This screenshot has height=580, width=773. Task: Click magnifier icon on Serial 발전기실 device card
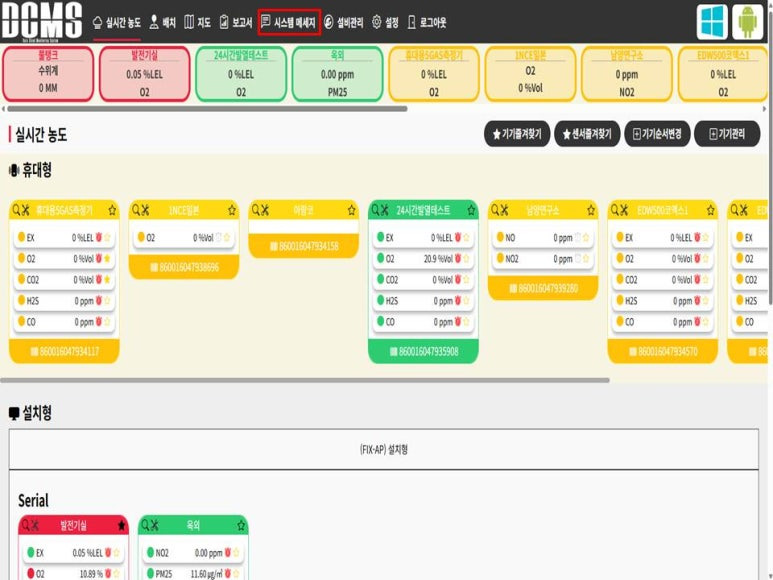click(26, 526)
